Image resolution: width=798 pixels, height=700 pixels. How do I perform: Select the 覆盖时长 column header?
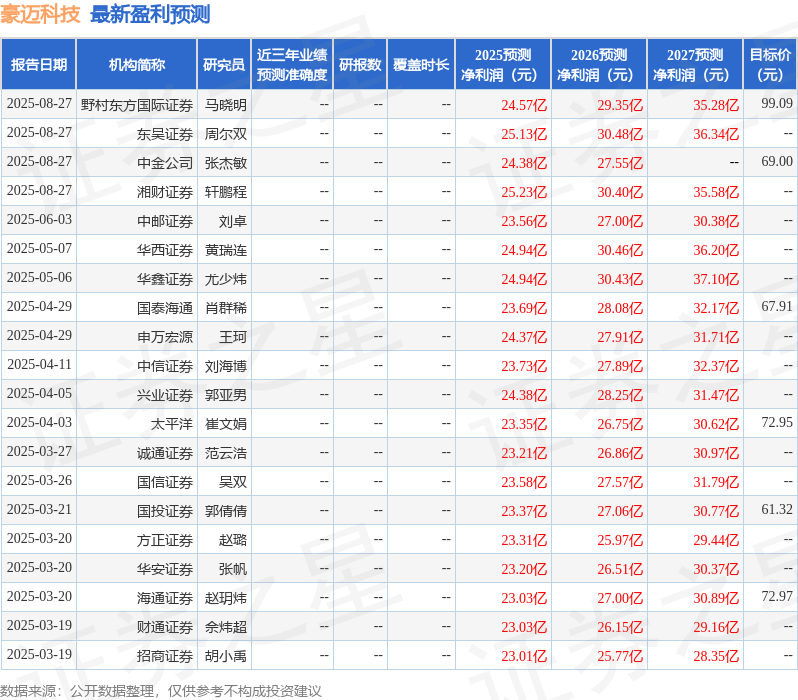click(x=421, y=65)
